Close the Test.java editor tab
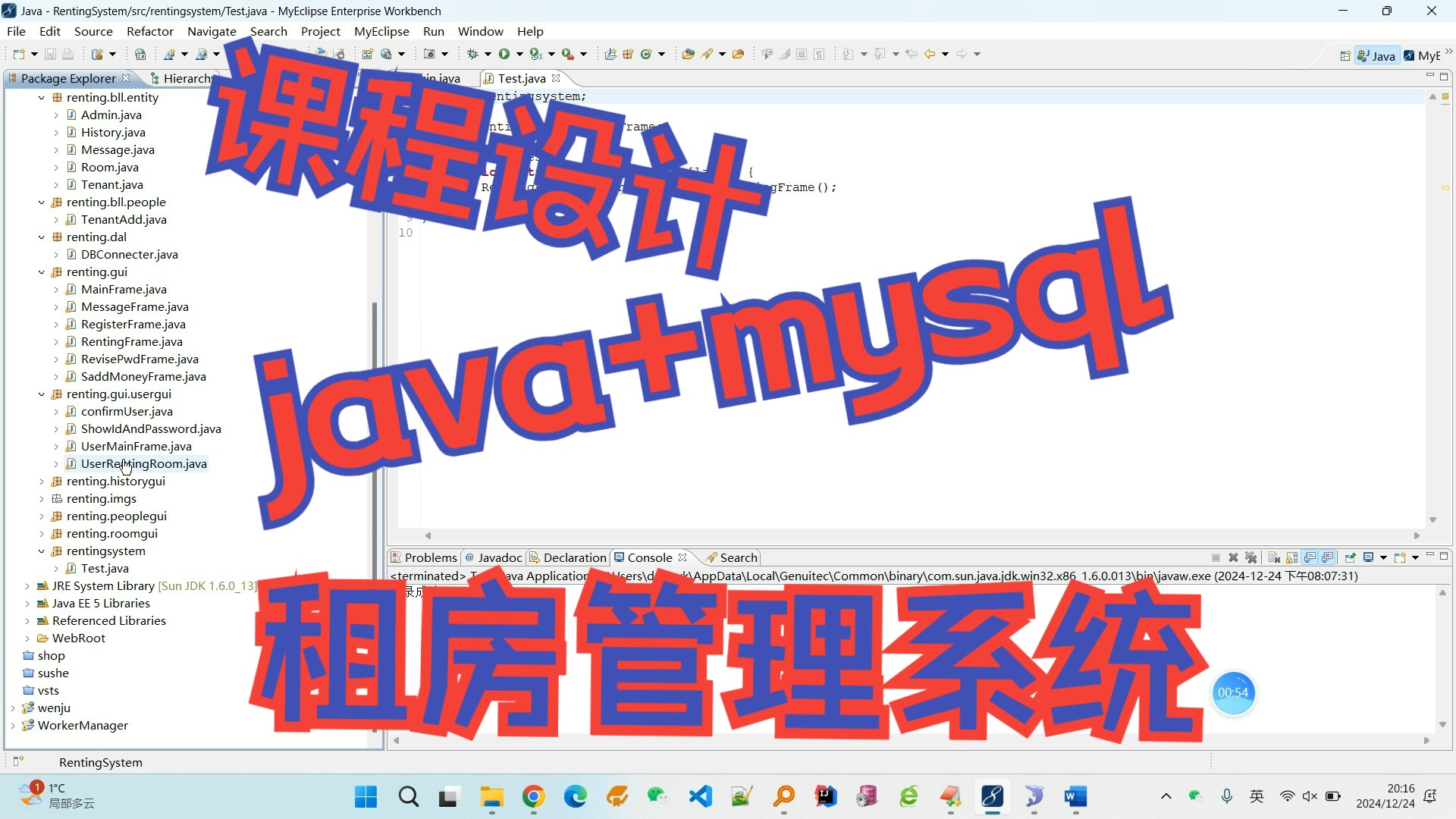The image size is (1456, 819). point(556,78)
